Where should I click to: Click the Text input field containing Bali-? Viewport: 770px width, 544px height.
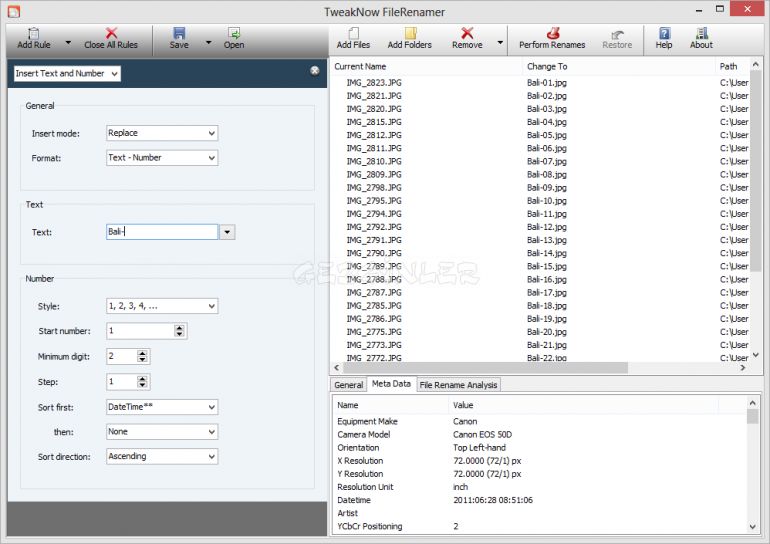point(162,232)
